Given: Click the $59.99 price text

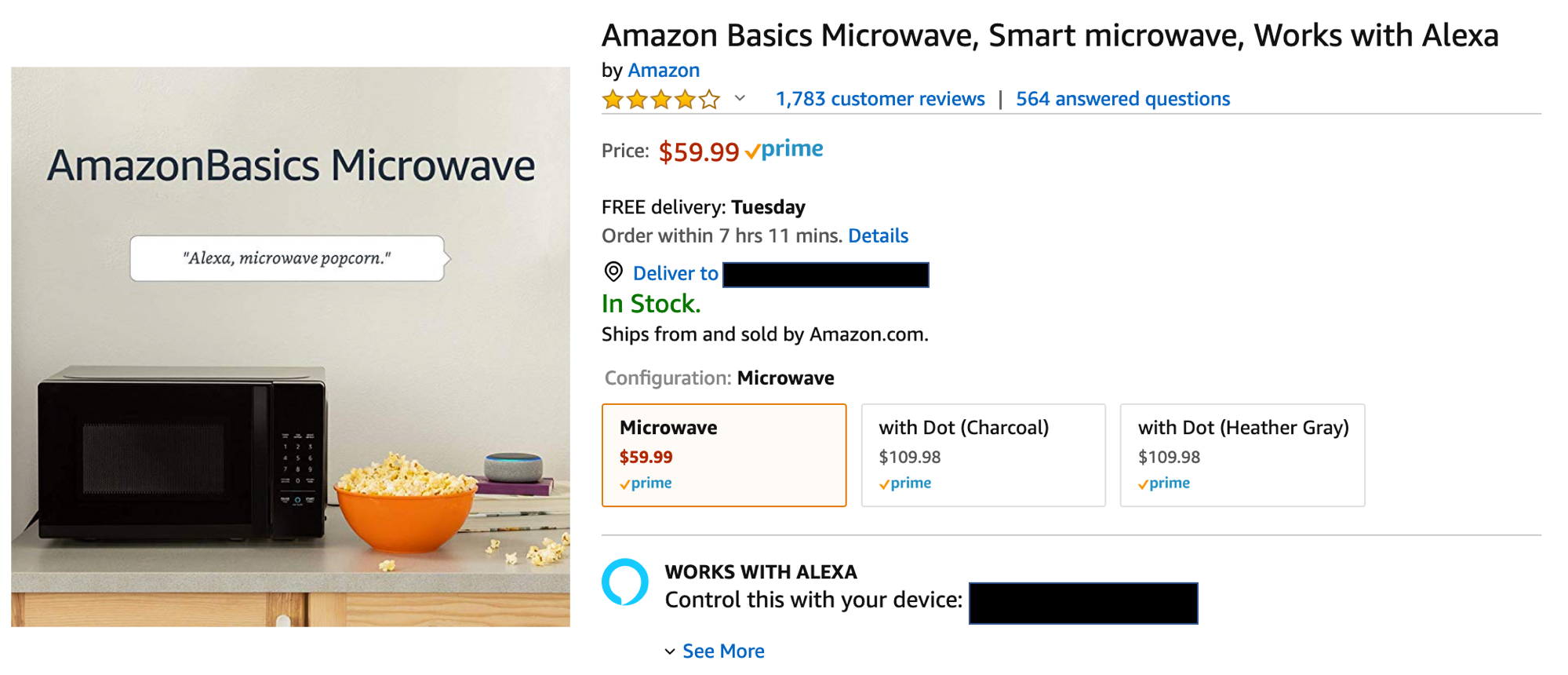Looking at the screenshot, I should 698,151.
